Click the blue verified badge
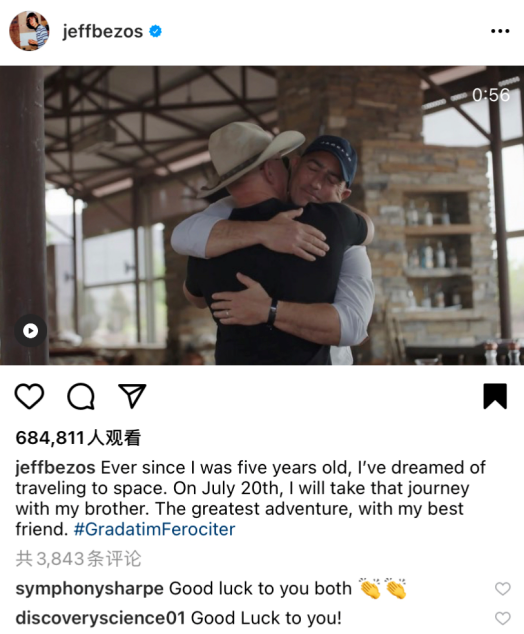The height and width of the screenshot is (634, 524). pyautogui.click(x=156, y=31)
